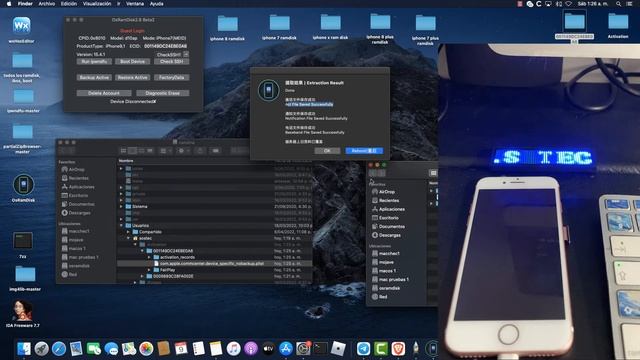Expand the 0006893C28FA002E folder
640x360 pixels.
pyautogui.click(x=142, y=276)
